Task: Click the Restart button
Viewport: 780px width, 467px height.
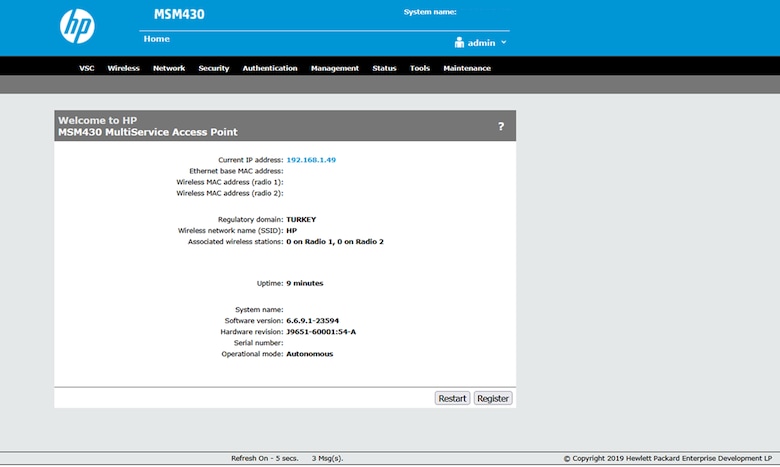Action: 452,398
